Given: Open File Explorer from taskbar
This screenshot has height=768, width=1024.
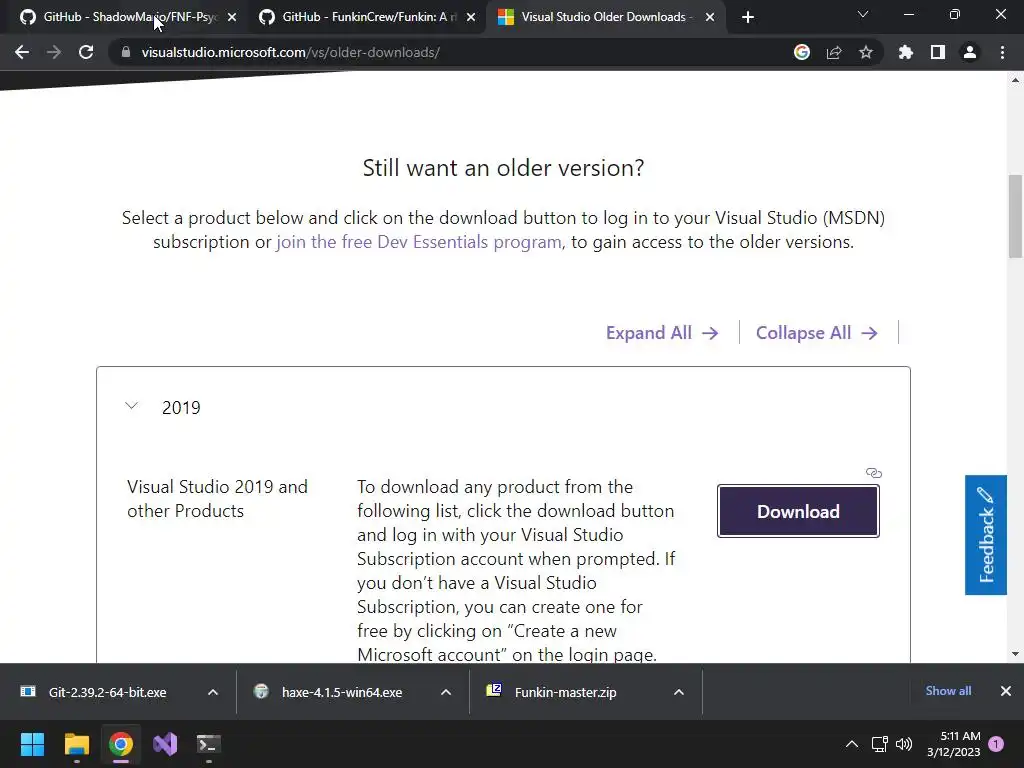Looking at the screenshot, I should click(76, 744).
